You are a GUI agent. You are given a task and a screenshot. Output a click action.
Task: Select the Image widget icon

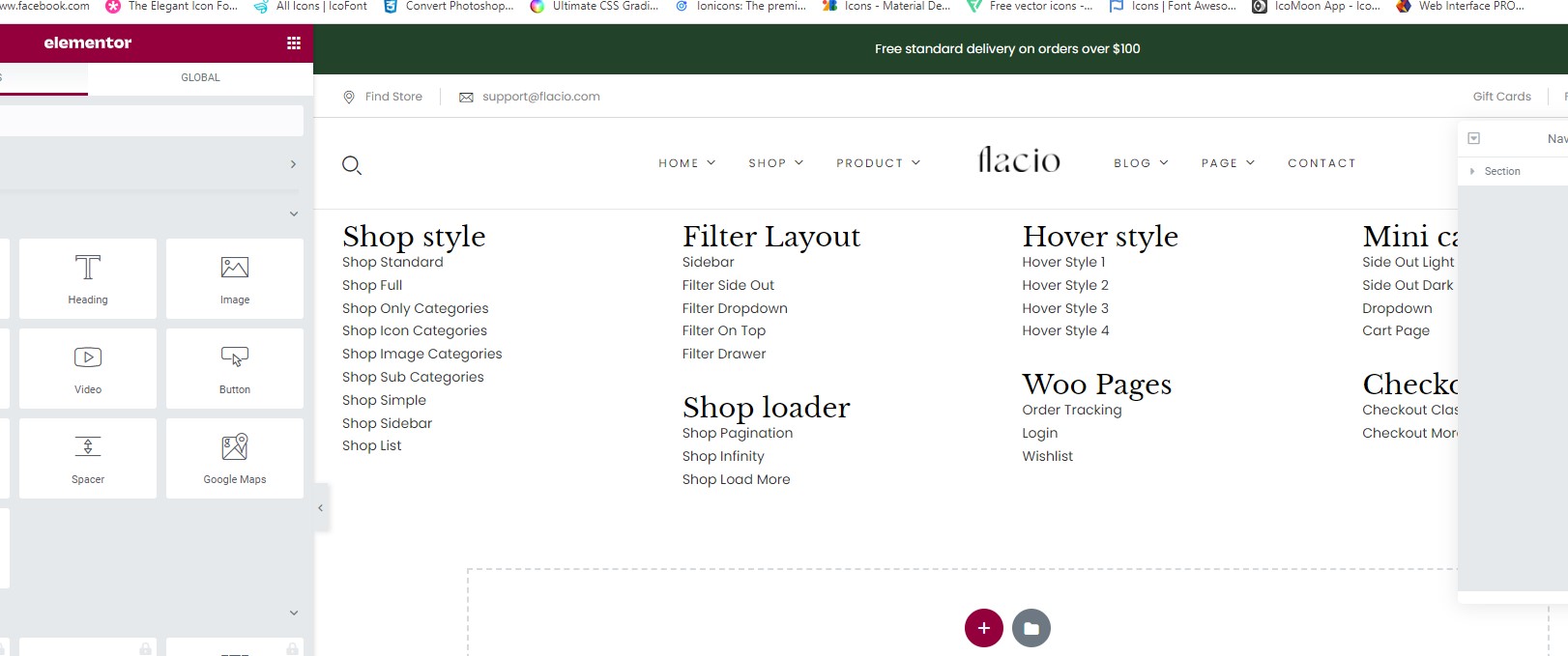click(235, 268)
